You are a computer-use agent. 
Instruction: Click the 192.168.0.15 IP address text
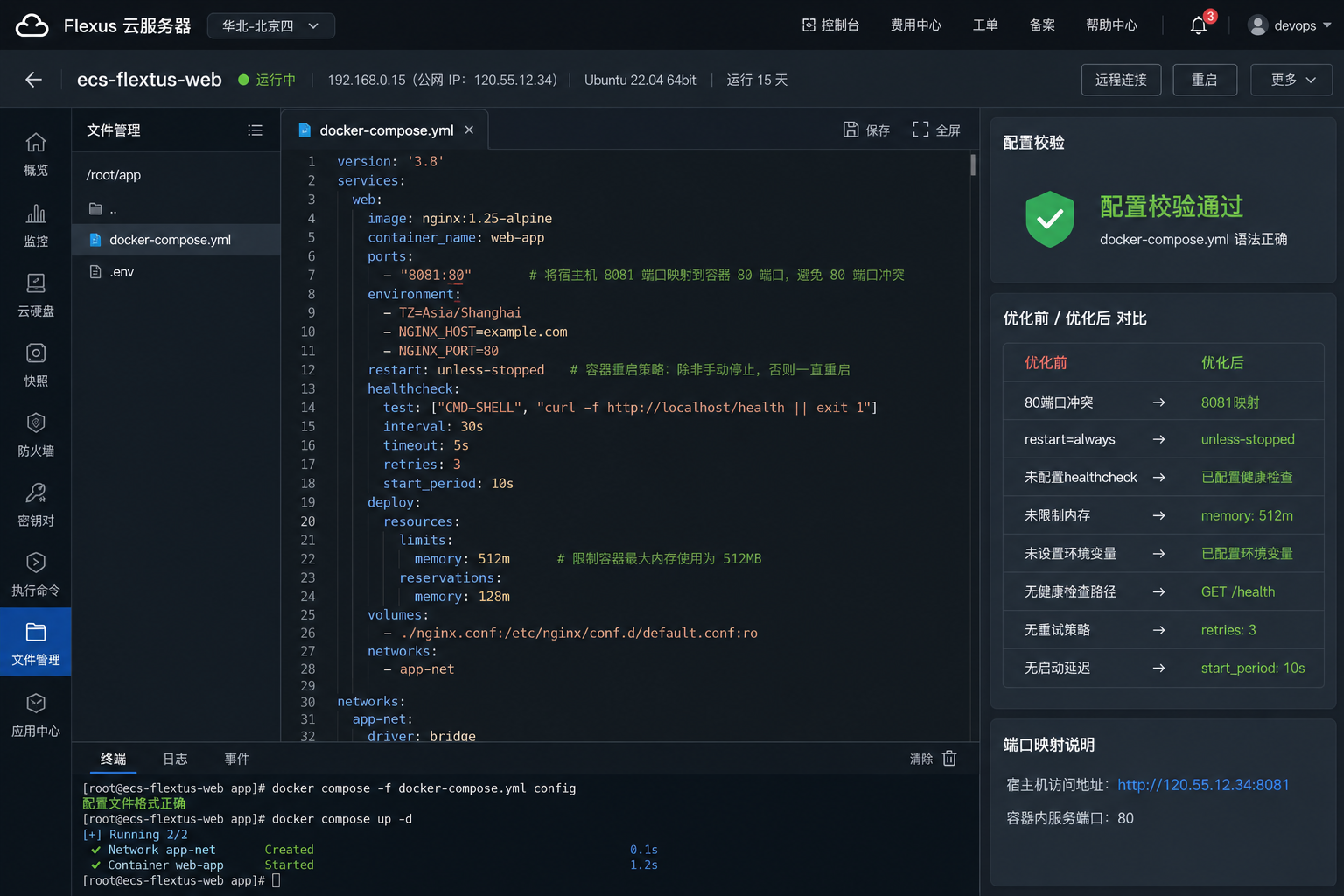pyautogui.click(x=367, y=80)
